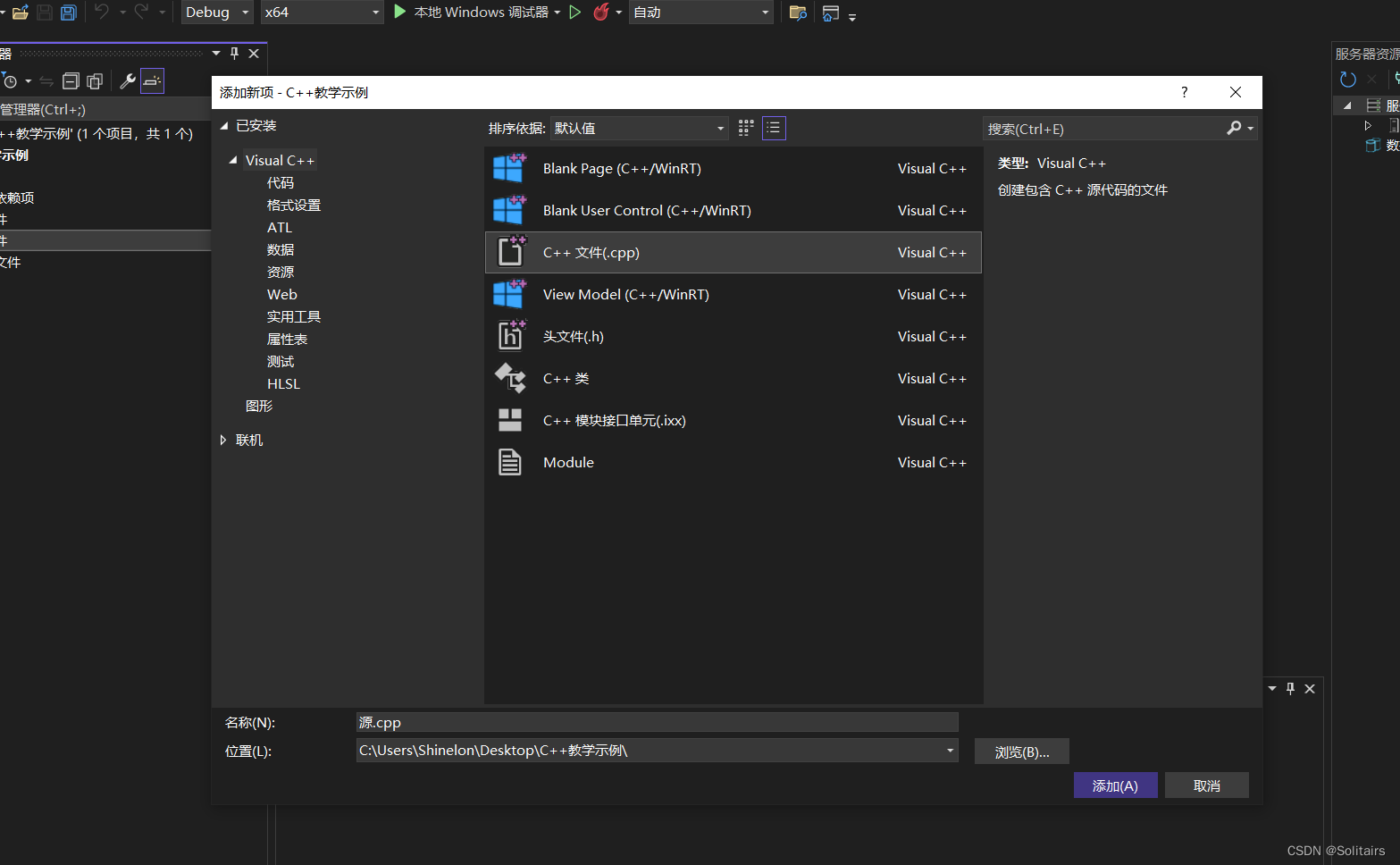Choose the C++ 文件(.cpp) template
Viewport: 1400px width, 865px height.
(733, 253)
